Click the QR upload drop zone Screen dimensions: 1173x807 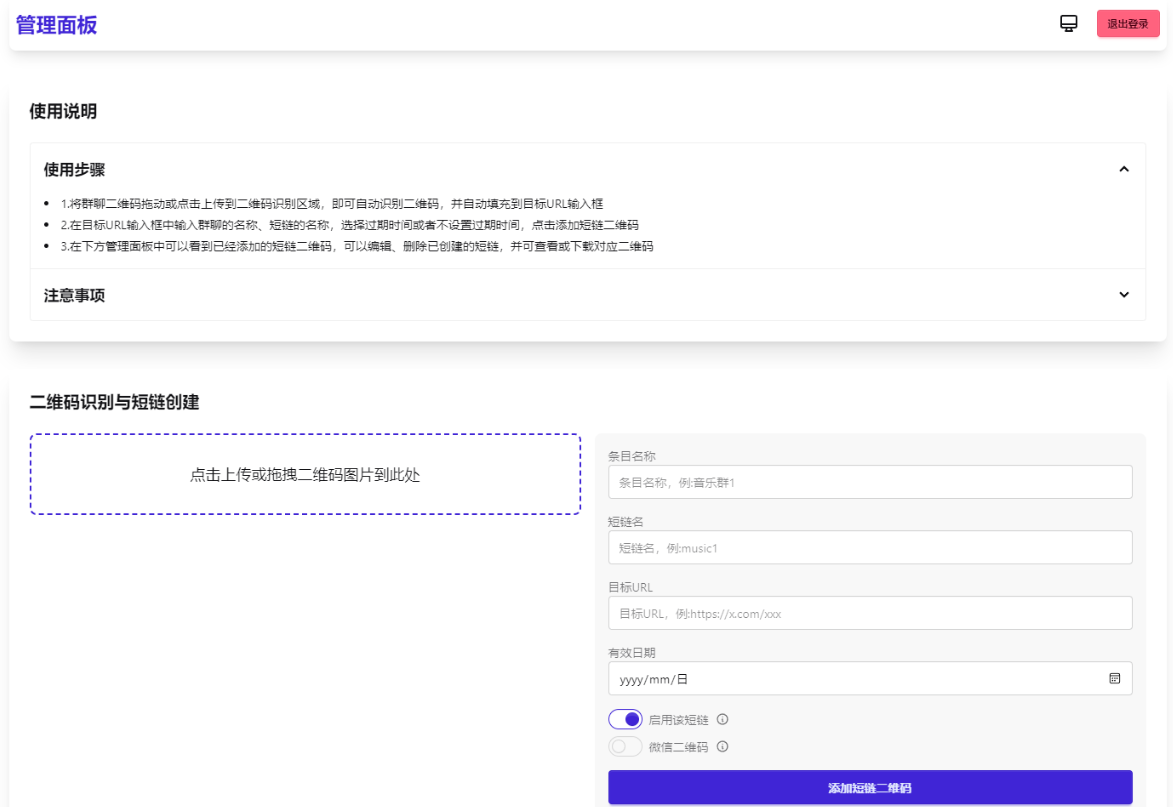[305, 474]
